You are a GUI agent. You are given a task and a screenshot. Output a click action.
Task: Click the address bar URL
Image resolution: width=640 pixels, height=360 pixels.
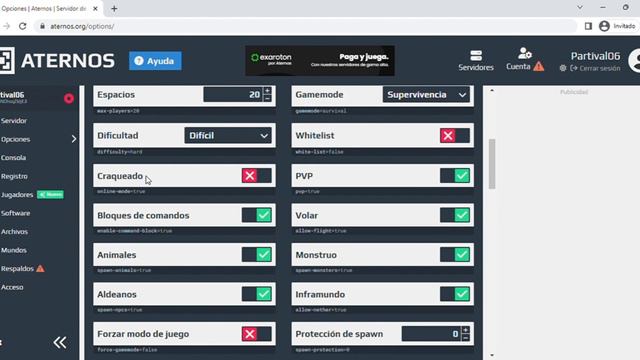coord(82,26)
